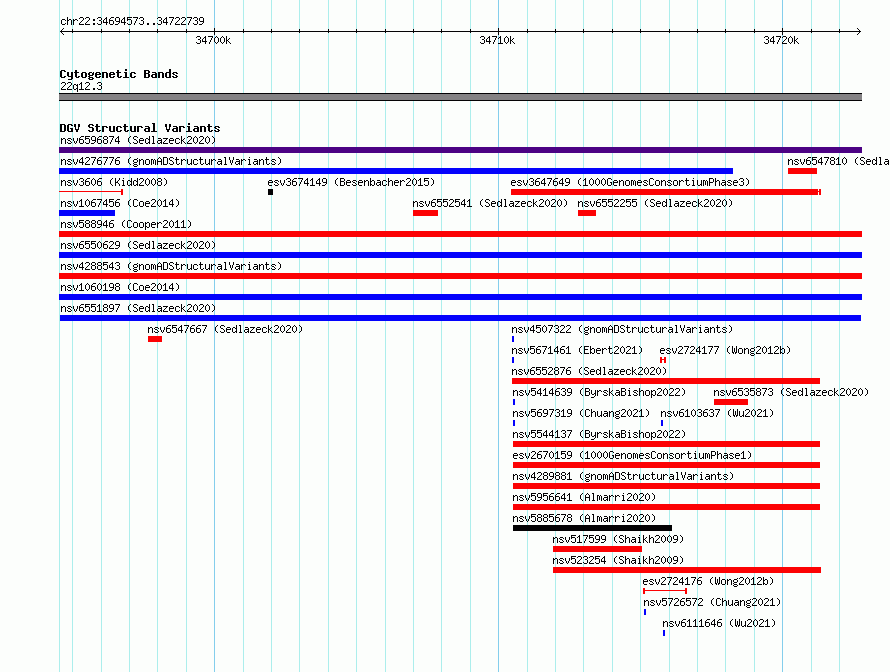
Task: Click the gray 22q12.3 cytogenetic band
Action: pyautogui.click(x=460, y=97)
